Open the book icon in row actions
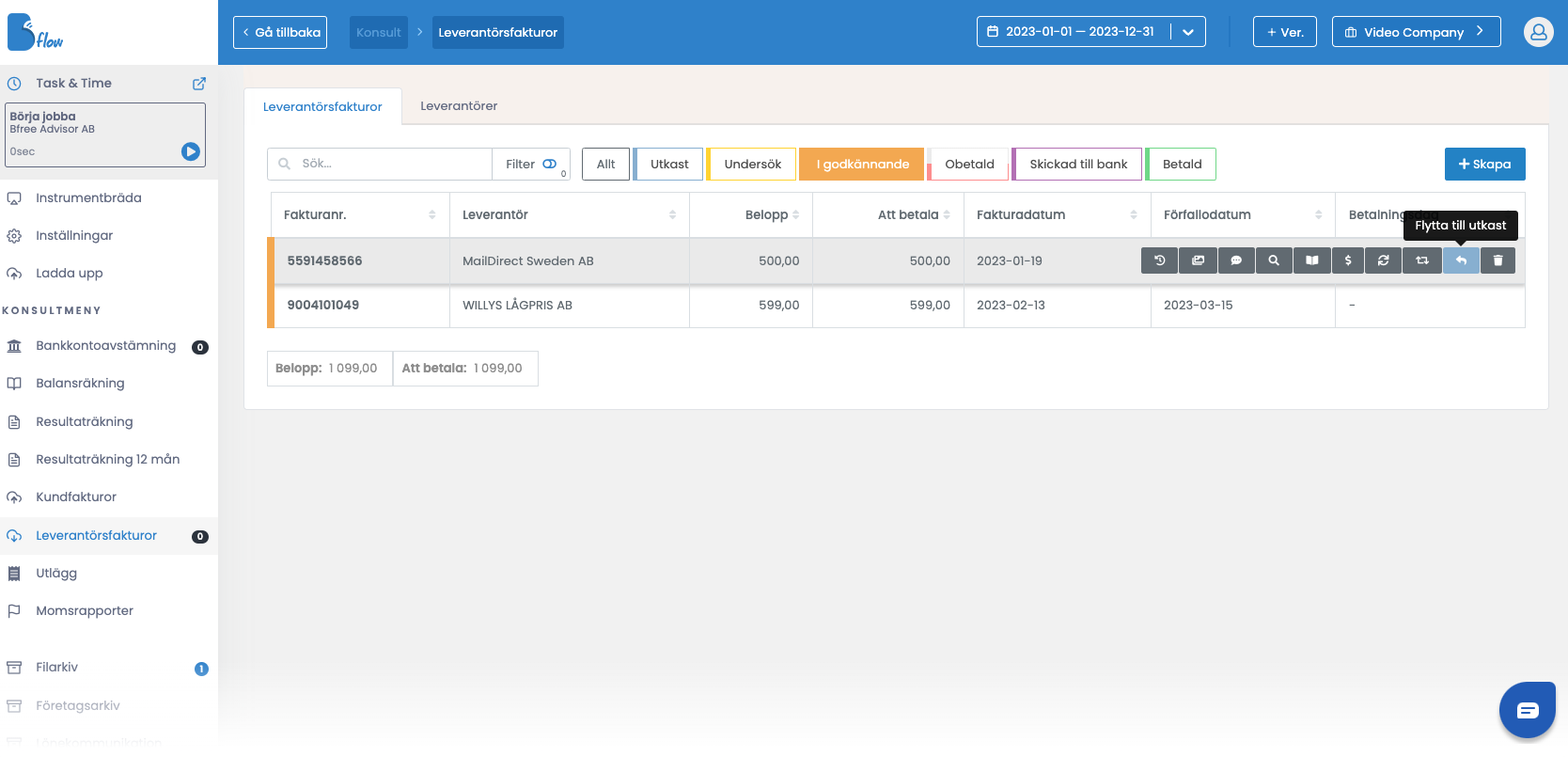Viewport: 1568px width, 757px height. [1311, 260]
